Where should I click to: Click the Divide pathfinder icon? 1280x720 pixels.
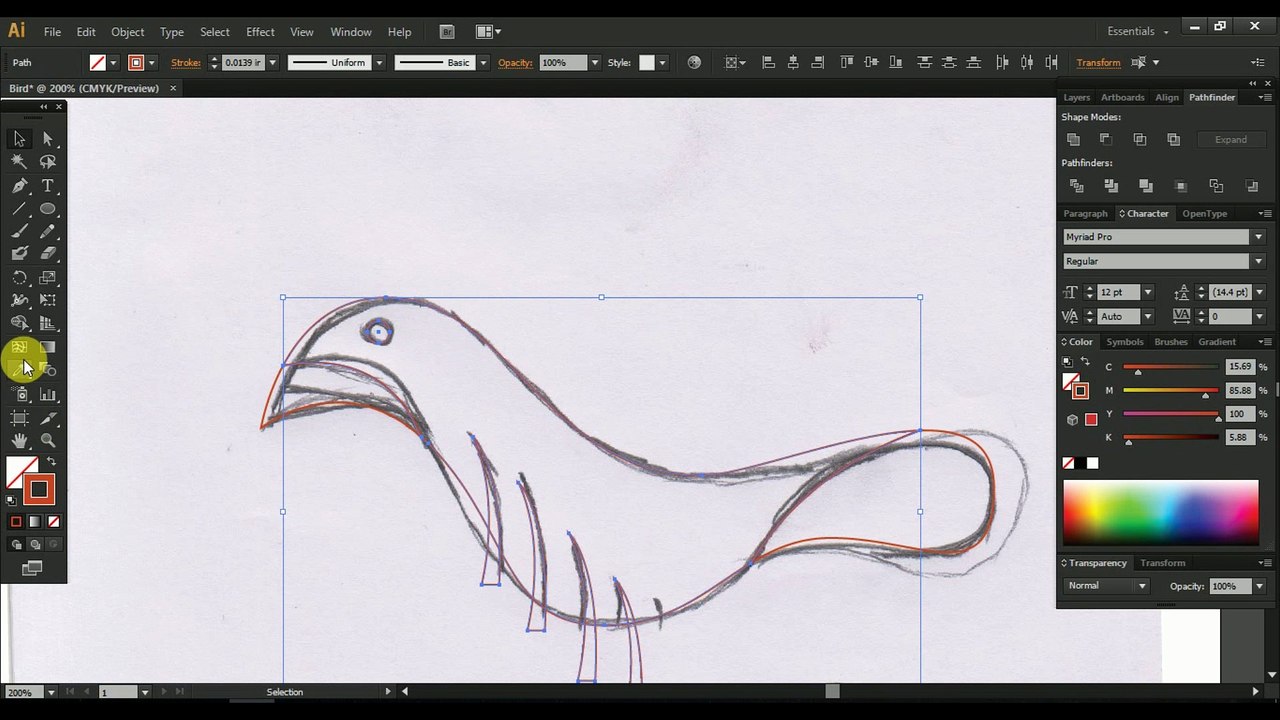1076,186
